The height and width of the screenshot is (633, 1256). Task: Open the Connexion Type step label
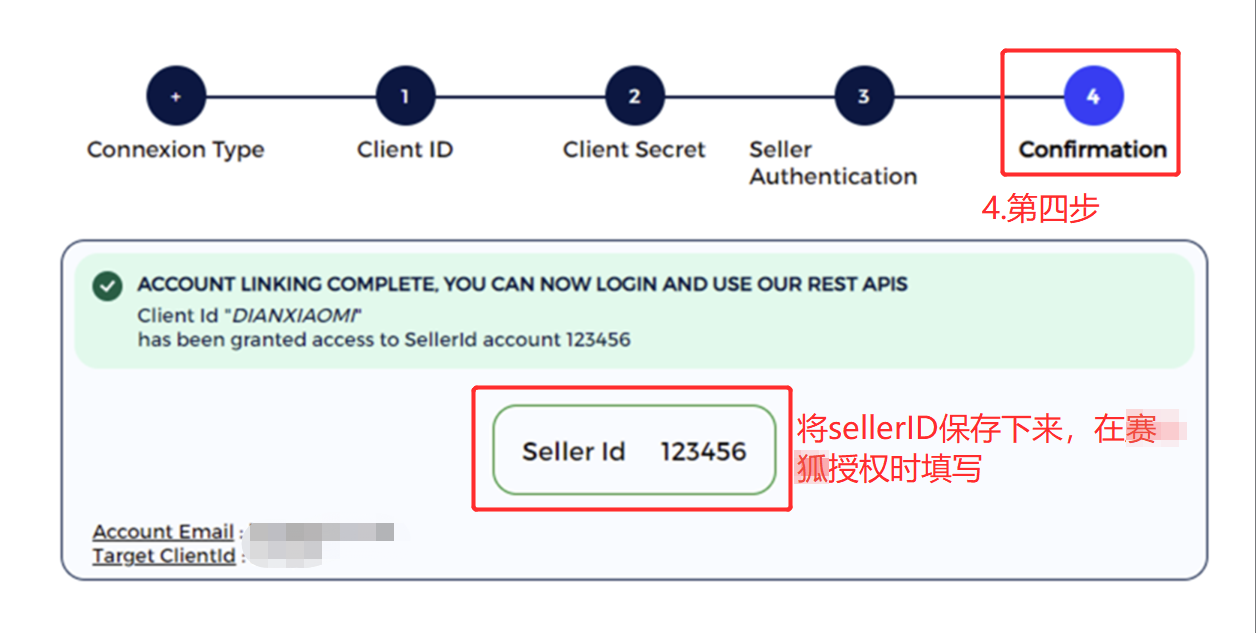(175, 150)
